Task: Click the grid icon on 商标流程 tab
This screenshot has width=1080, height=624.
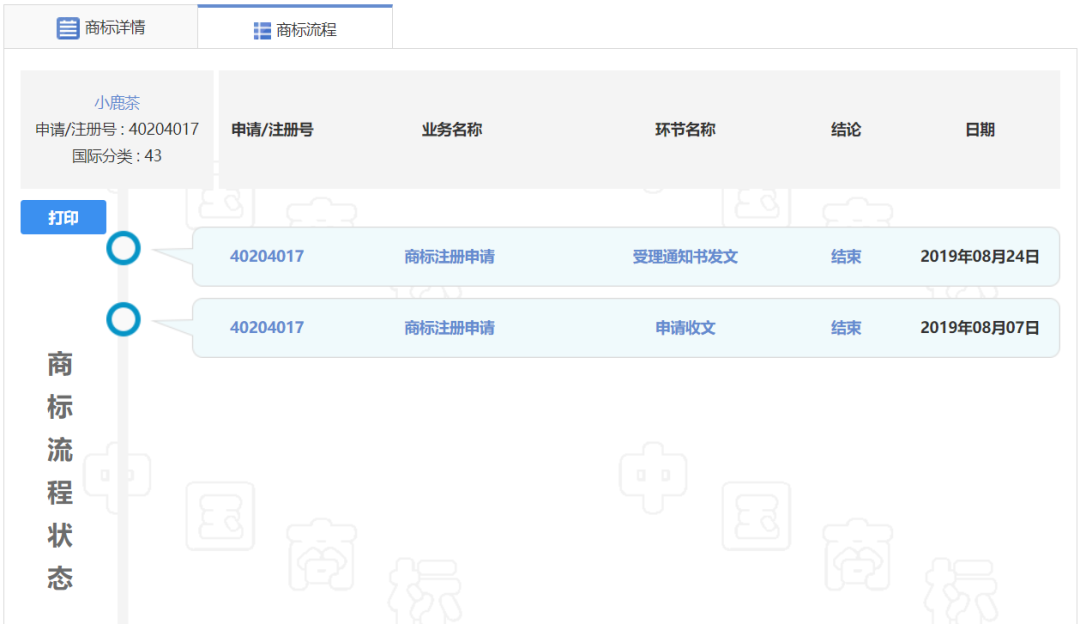Action: coord(262,30)
